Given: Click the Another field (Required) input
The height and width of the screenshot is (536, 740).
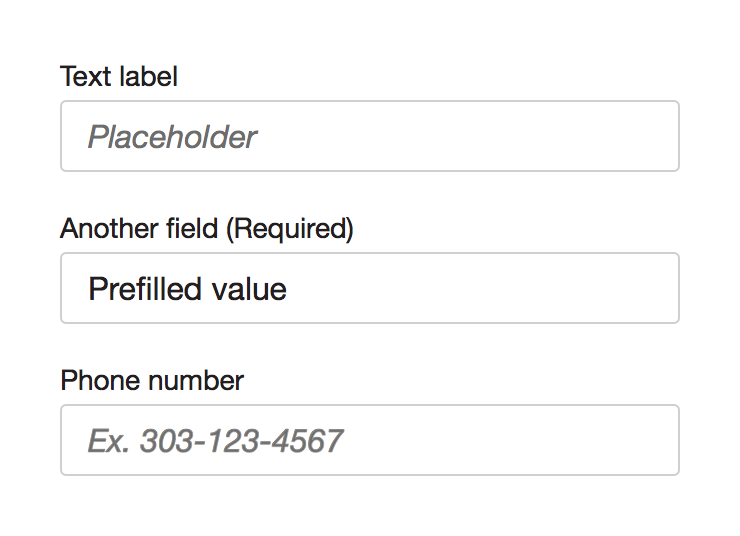Looking at the screenshot, I should [370, 288].
